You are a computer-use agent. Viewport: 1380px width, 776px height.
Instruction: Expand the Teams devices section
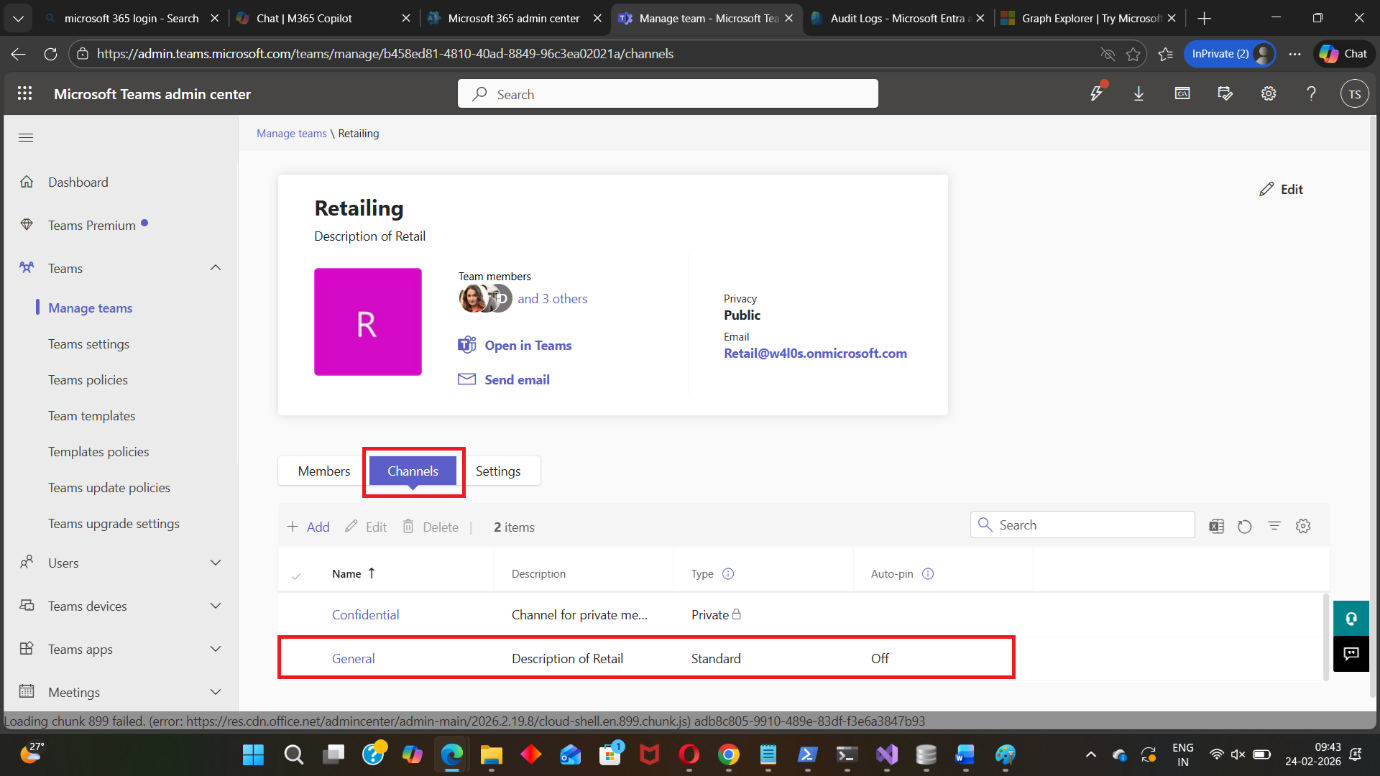pyautogui.click(x=215, y=606)
